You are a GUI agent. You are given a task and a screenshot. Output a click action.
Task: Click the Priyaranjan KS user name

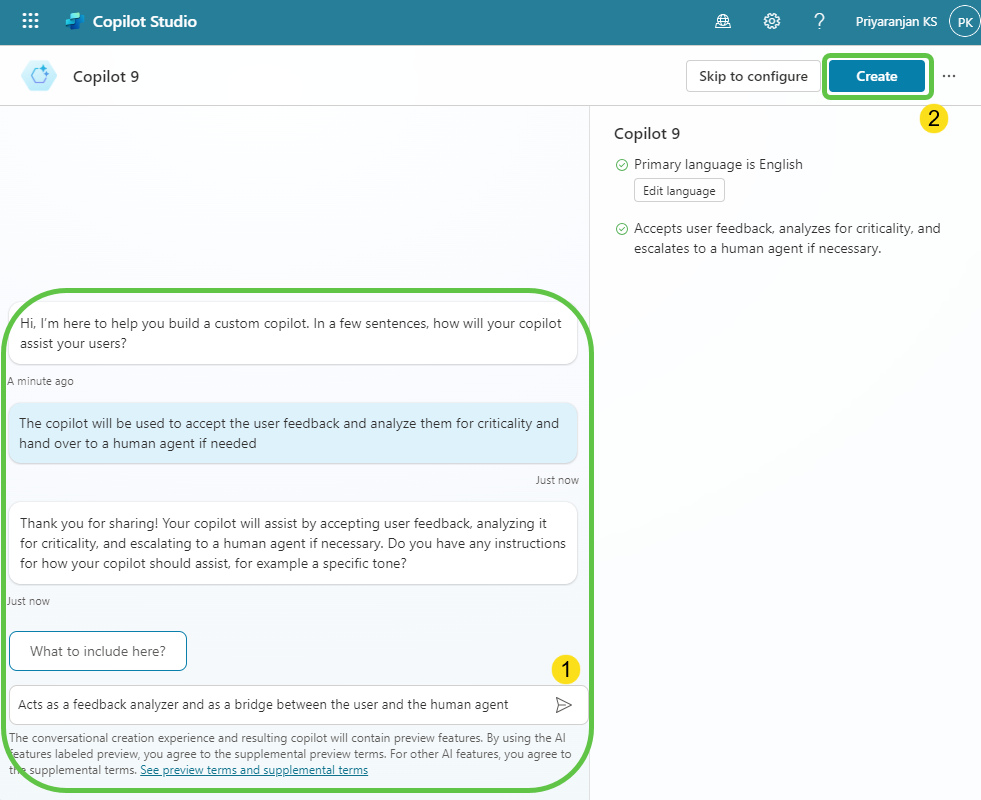896,21
